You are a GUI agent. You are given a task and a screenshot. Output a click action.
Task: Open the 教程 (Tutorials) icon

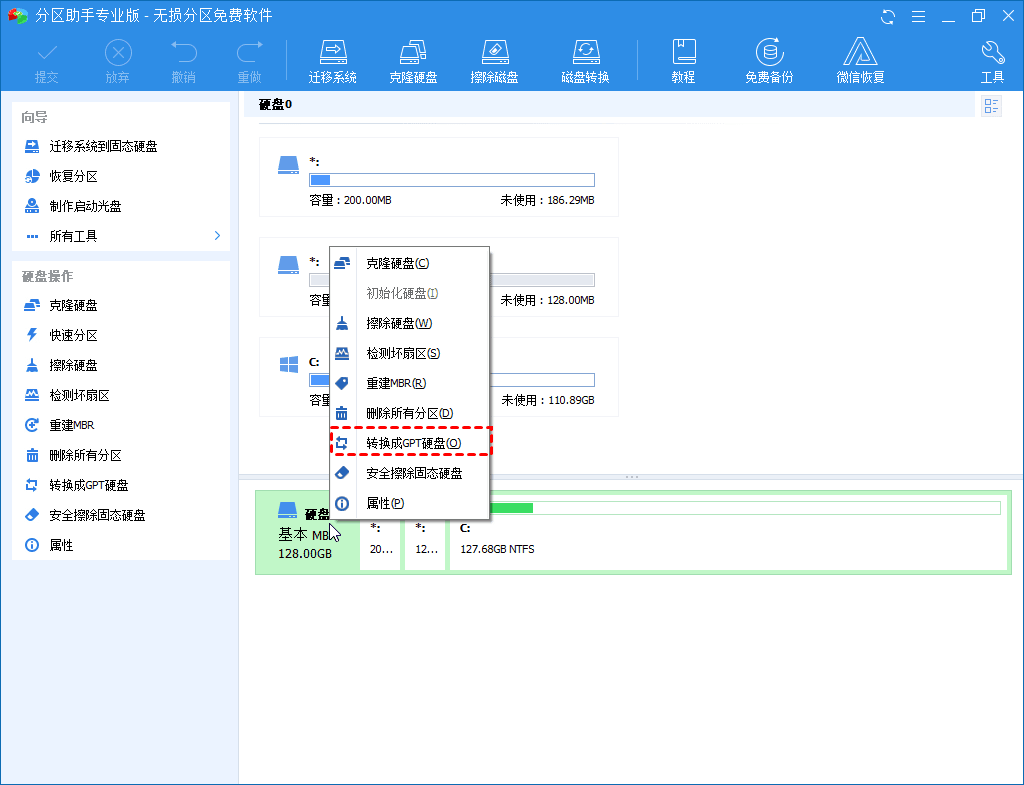pos(684,59)
